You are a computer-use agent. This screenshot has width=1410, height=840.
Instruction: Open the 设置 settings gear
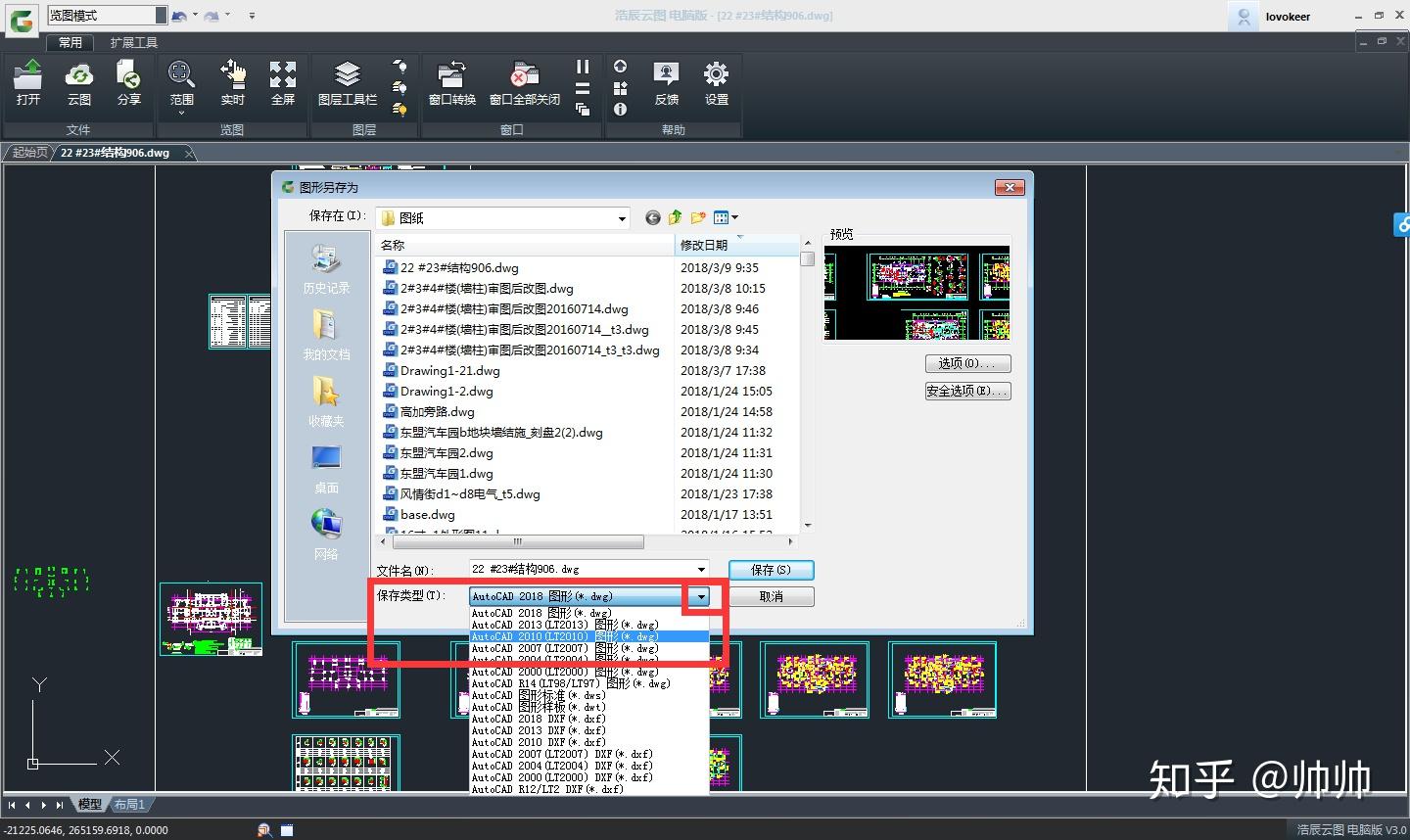(x=717, y=82)
